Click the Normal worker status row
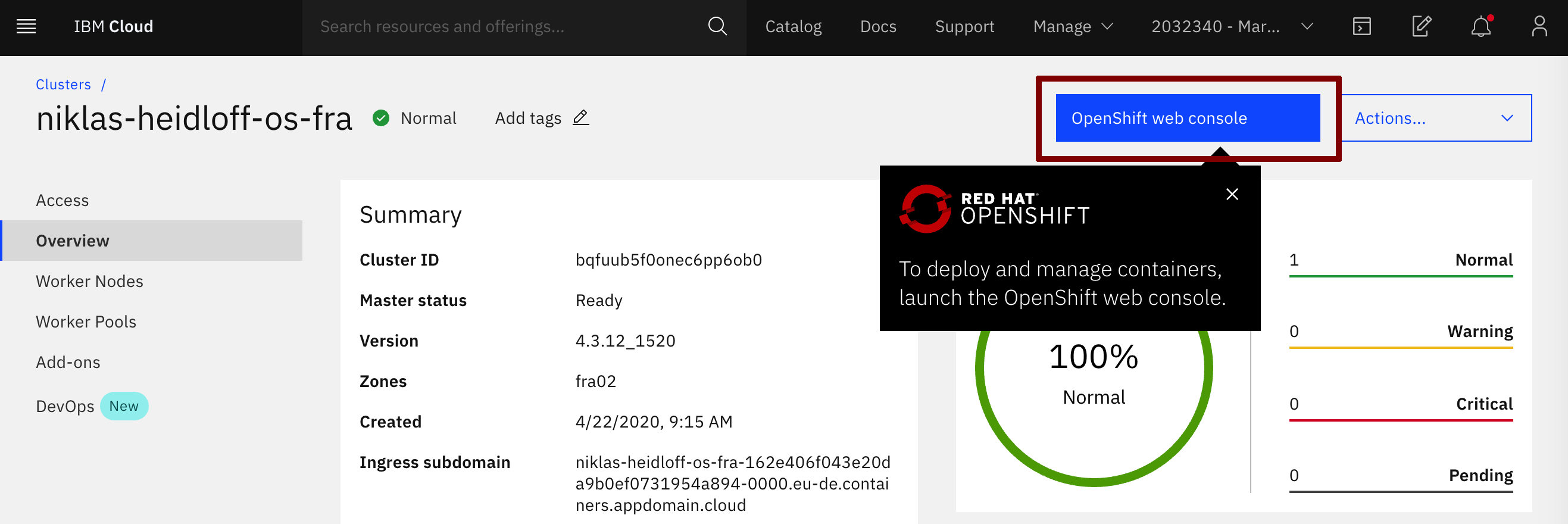Screen dimensions: 1568x524 [1401, 263]
